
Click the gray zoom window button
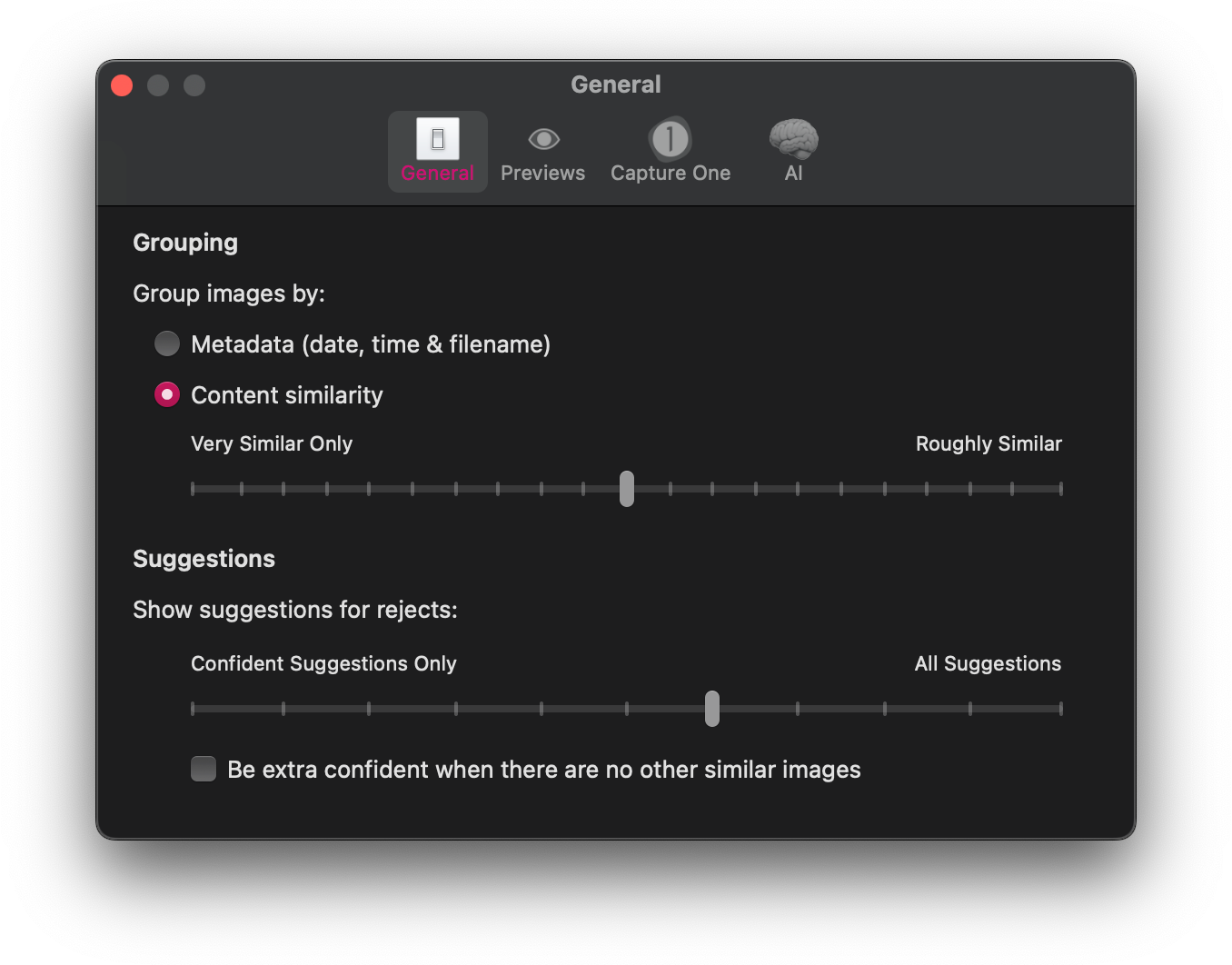tap(194, 85)
